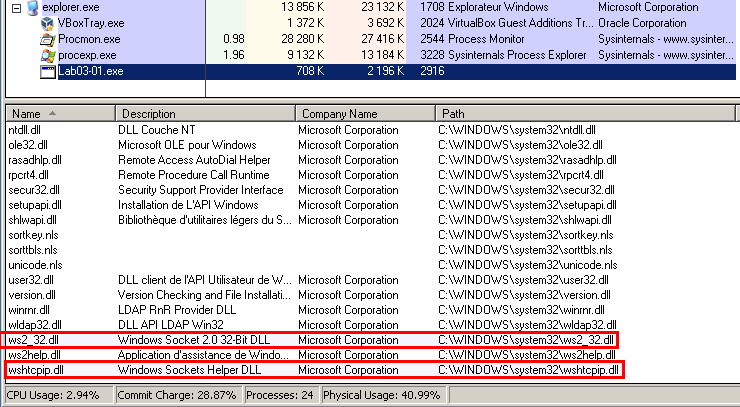Select the wshtcpip.dll row

(x=36, y=370)
